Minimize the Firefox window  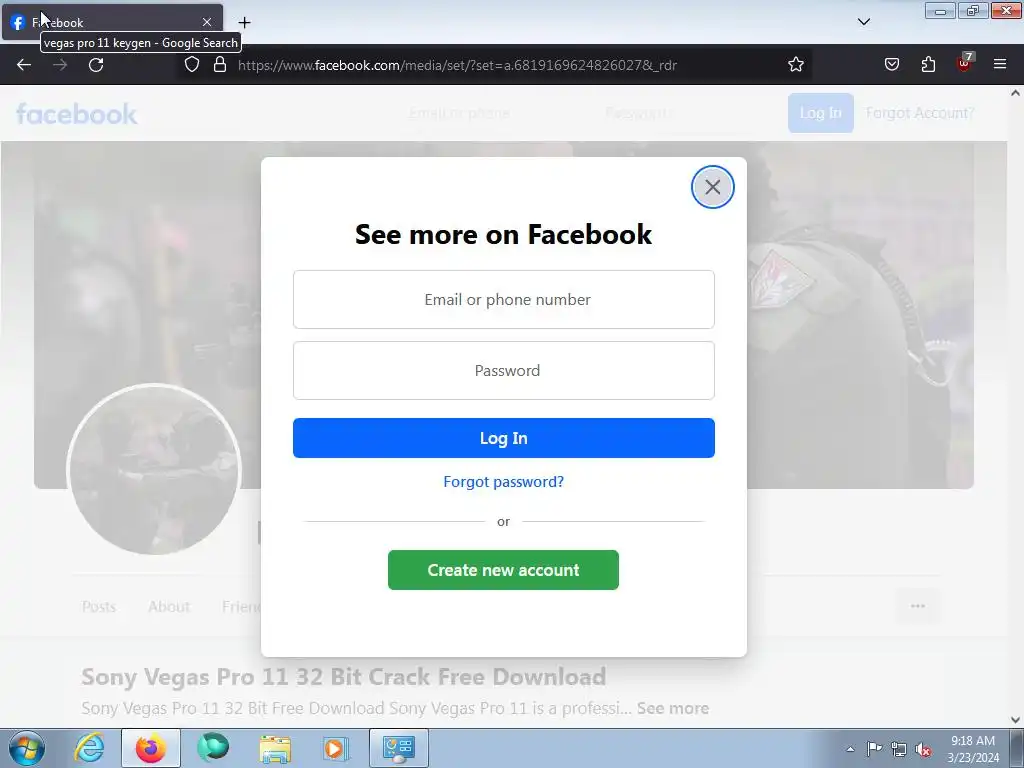point(940,10)
